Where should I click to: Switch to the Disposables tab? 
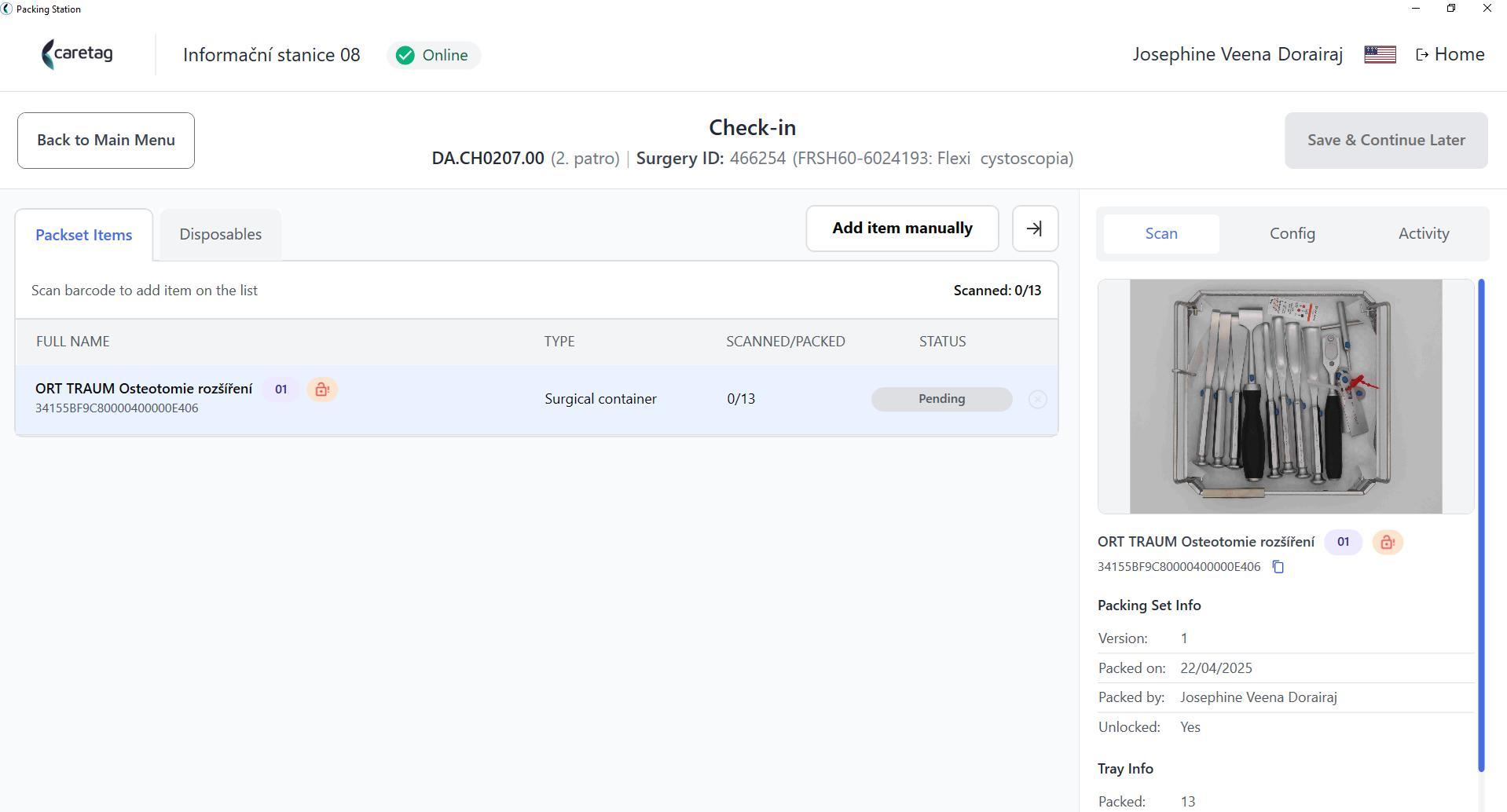point(221,234)
